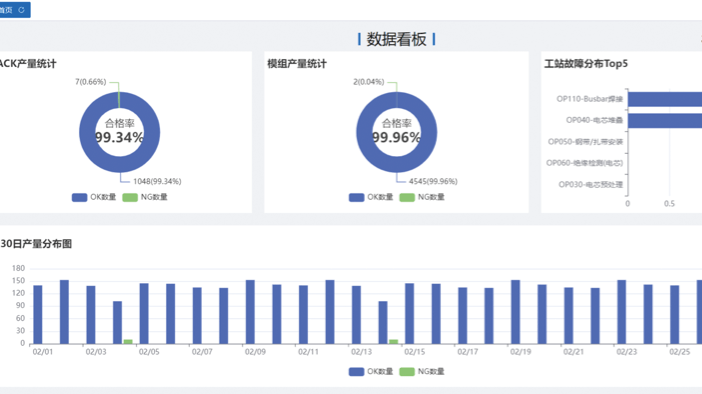Select the OP110-Busbar焊接 bar
Screen dimensions: 702x394
click(665, 99)
